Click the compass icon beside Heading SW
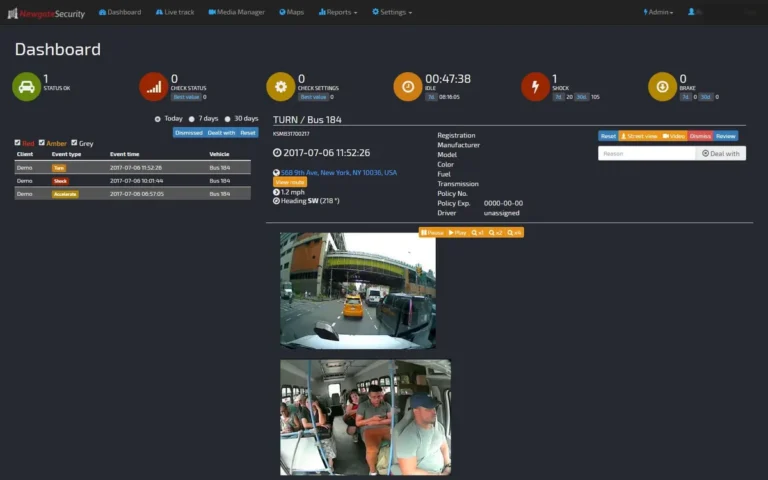Screen dimensions: 768x480 point(276,201)
